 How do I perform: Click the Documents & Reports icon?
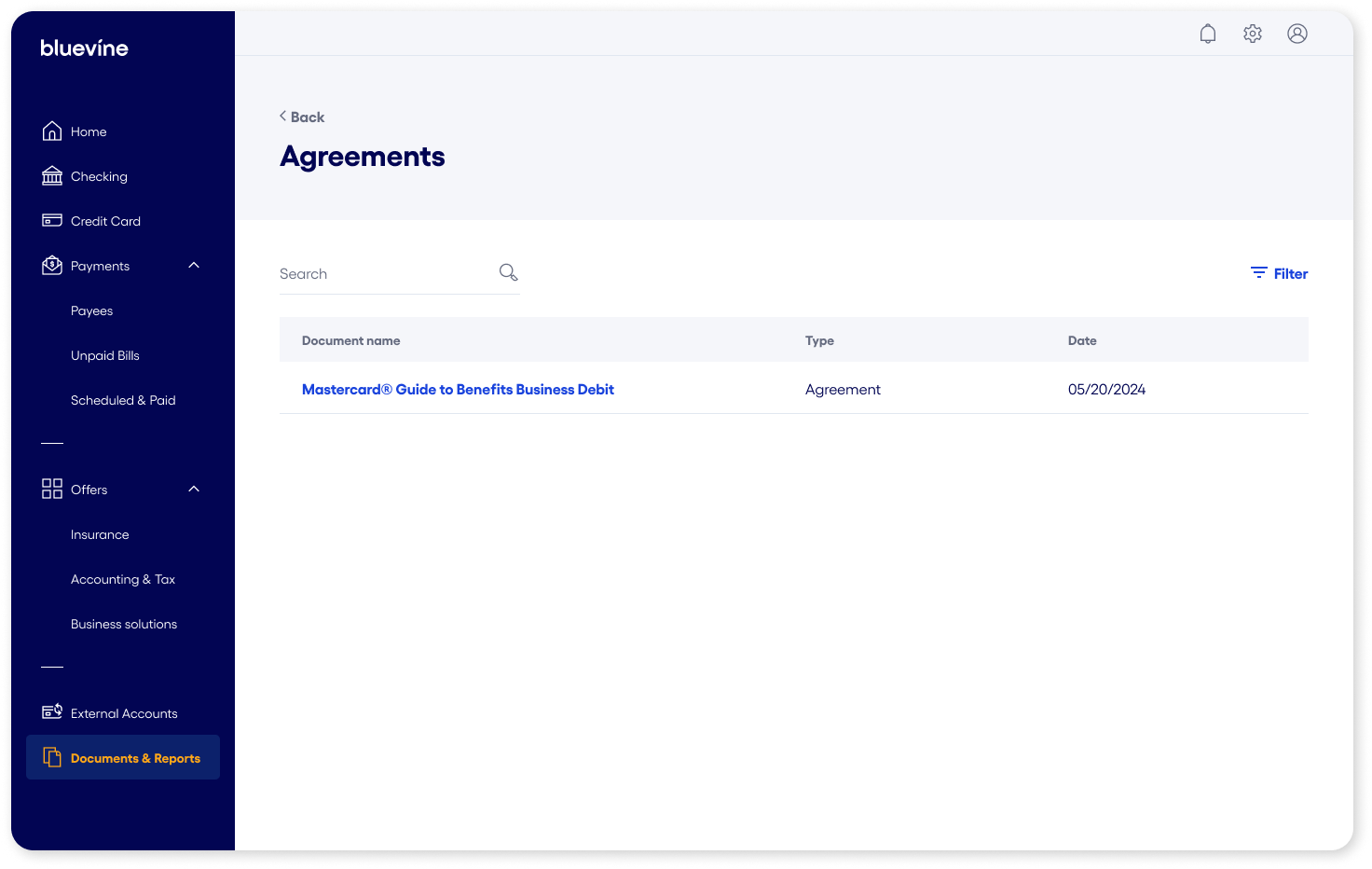pos(52,757)
